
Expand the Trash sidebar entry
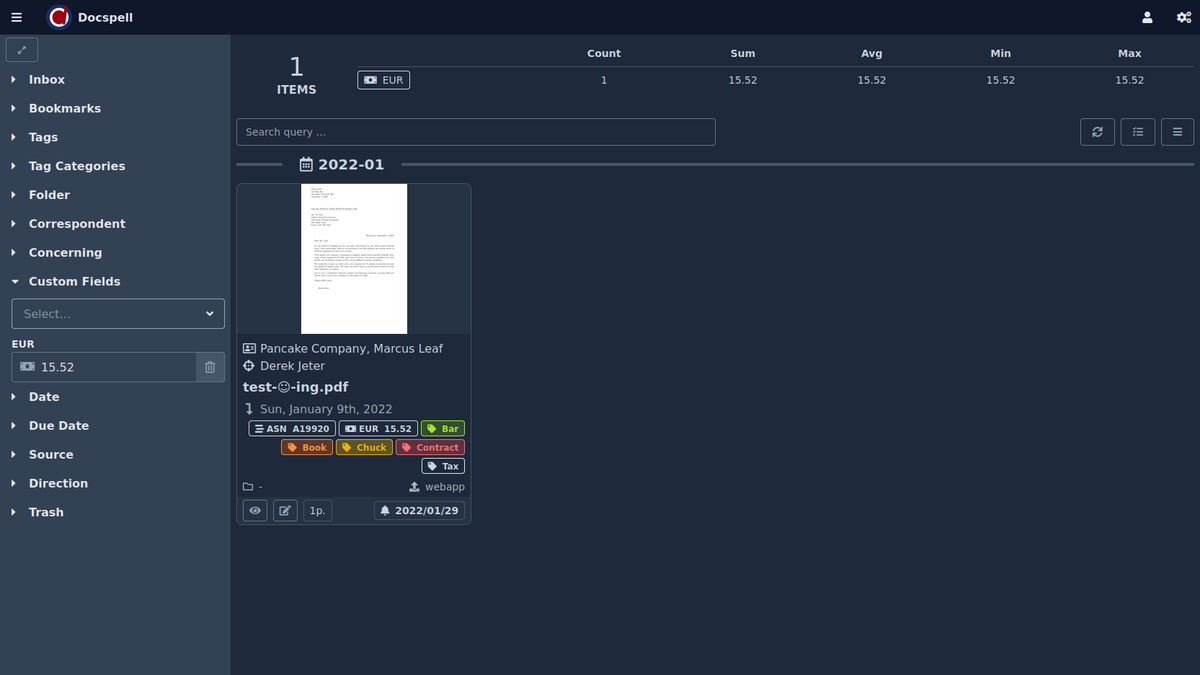pos(46,512)
